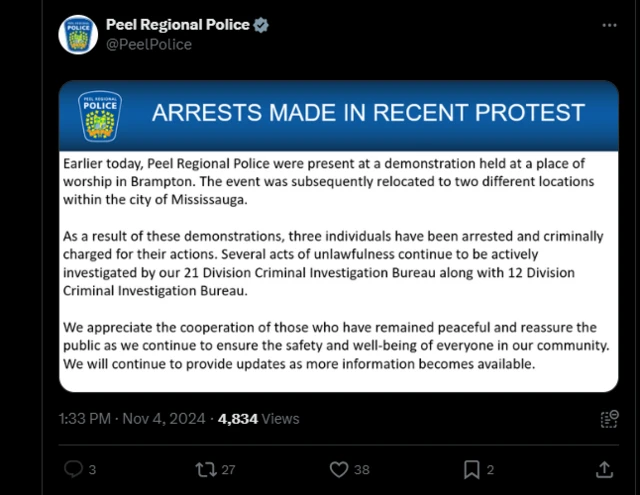Open the repost menu icon

click(x=204, y=469)
